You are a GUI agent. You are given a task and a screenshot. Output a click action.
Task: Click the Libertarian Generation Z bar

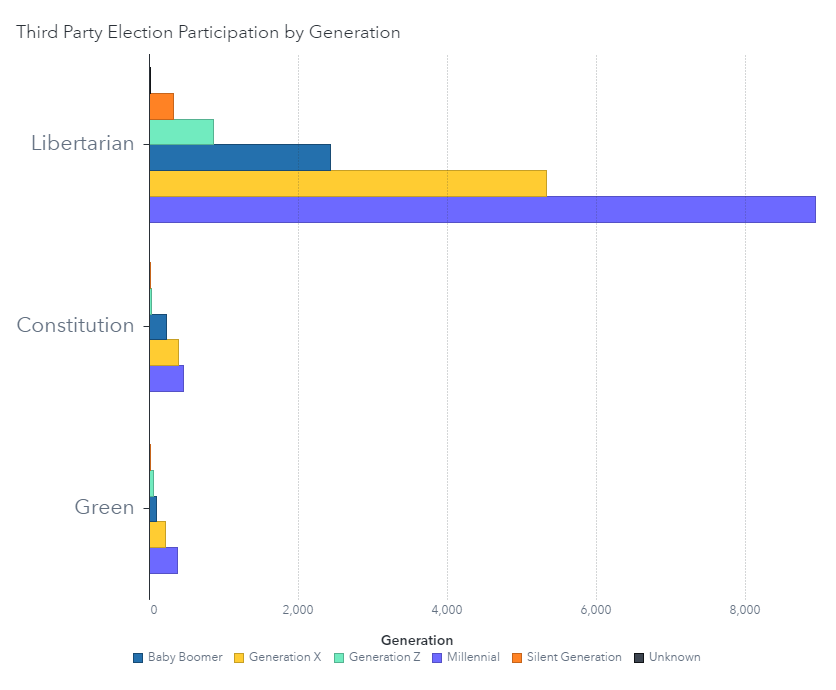pos(181,132)
